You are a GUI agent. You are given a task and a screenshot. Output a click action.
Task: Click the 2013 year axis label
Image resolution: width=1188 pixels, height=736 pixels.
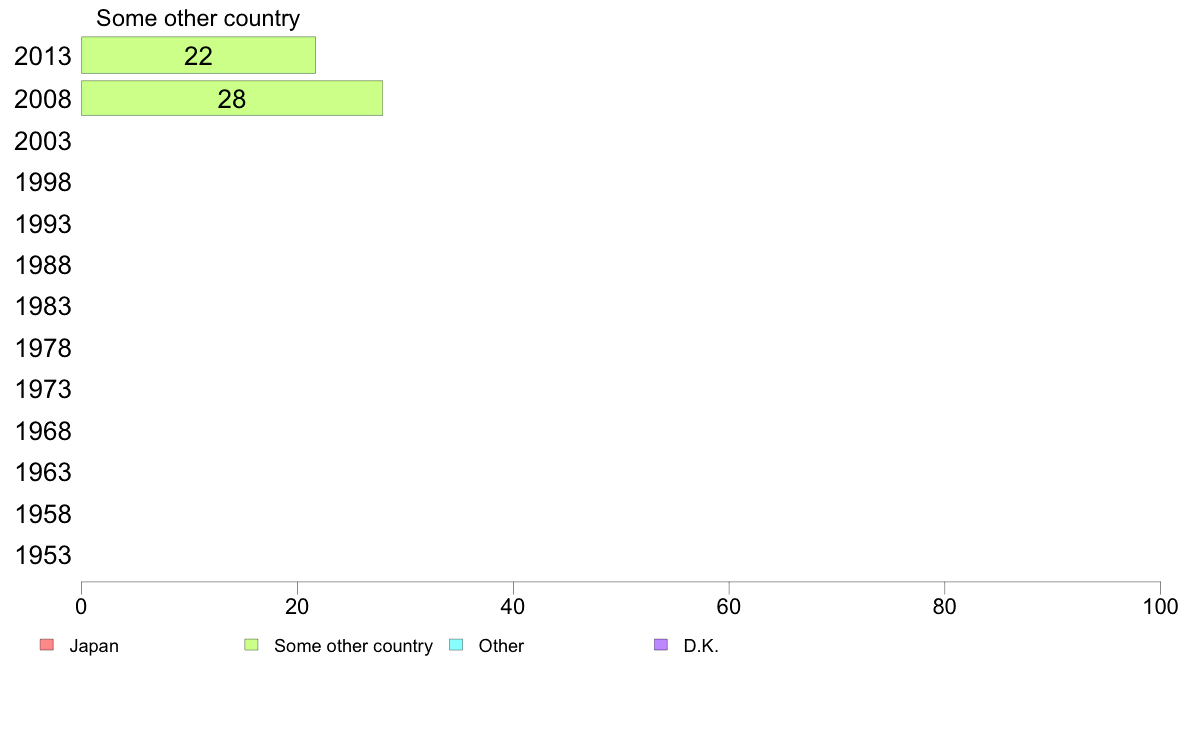(42, 56)
